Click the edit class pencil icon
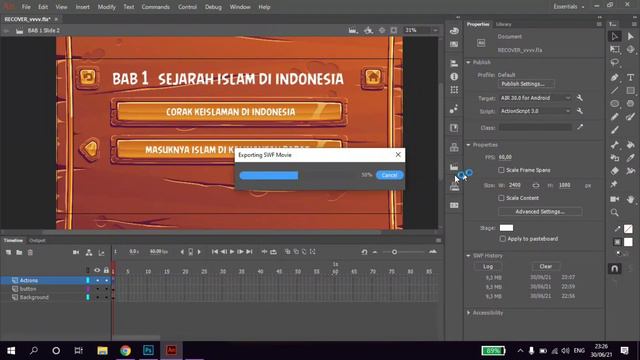Screen dimensions: 640x360 [580, 127]
